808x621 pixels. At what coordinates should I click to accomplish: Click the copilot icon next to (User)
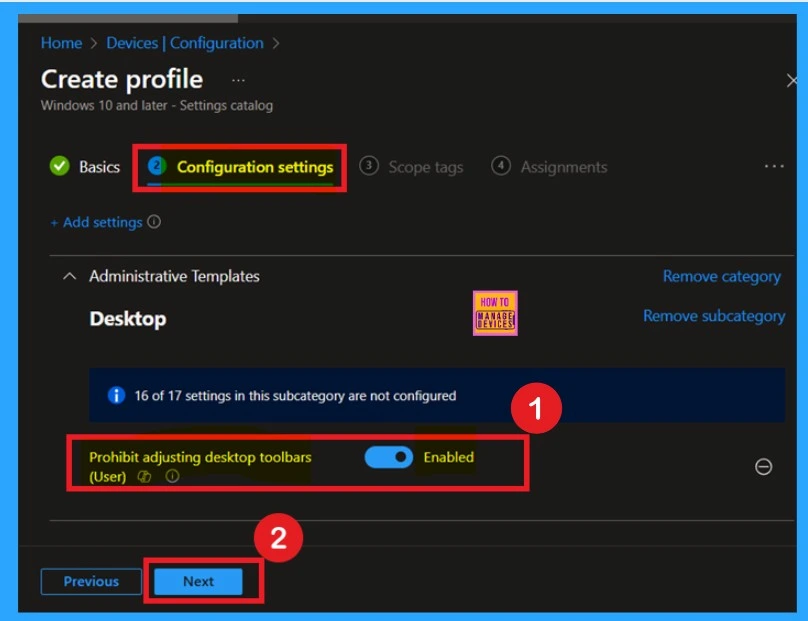point(144,477)
